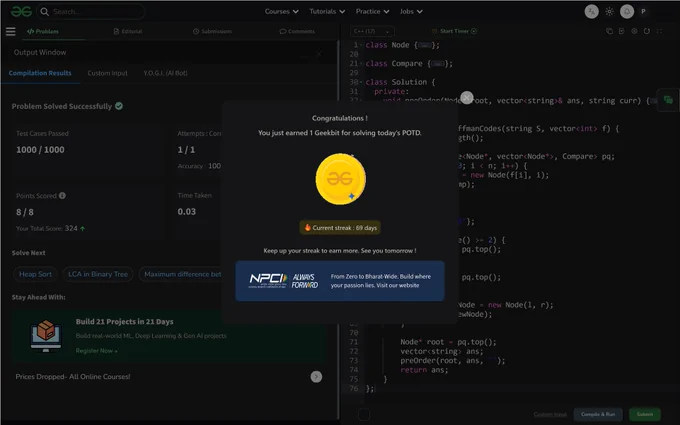Switch to the Editorial tab

[x=128, y=31]
